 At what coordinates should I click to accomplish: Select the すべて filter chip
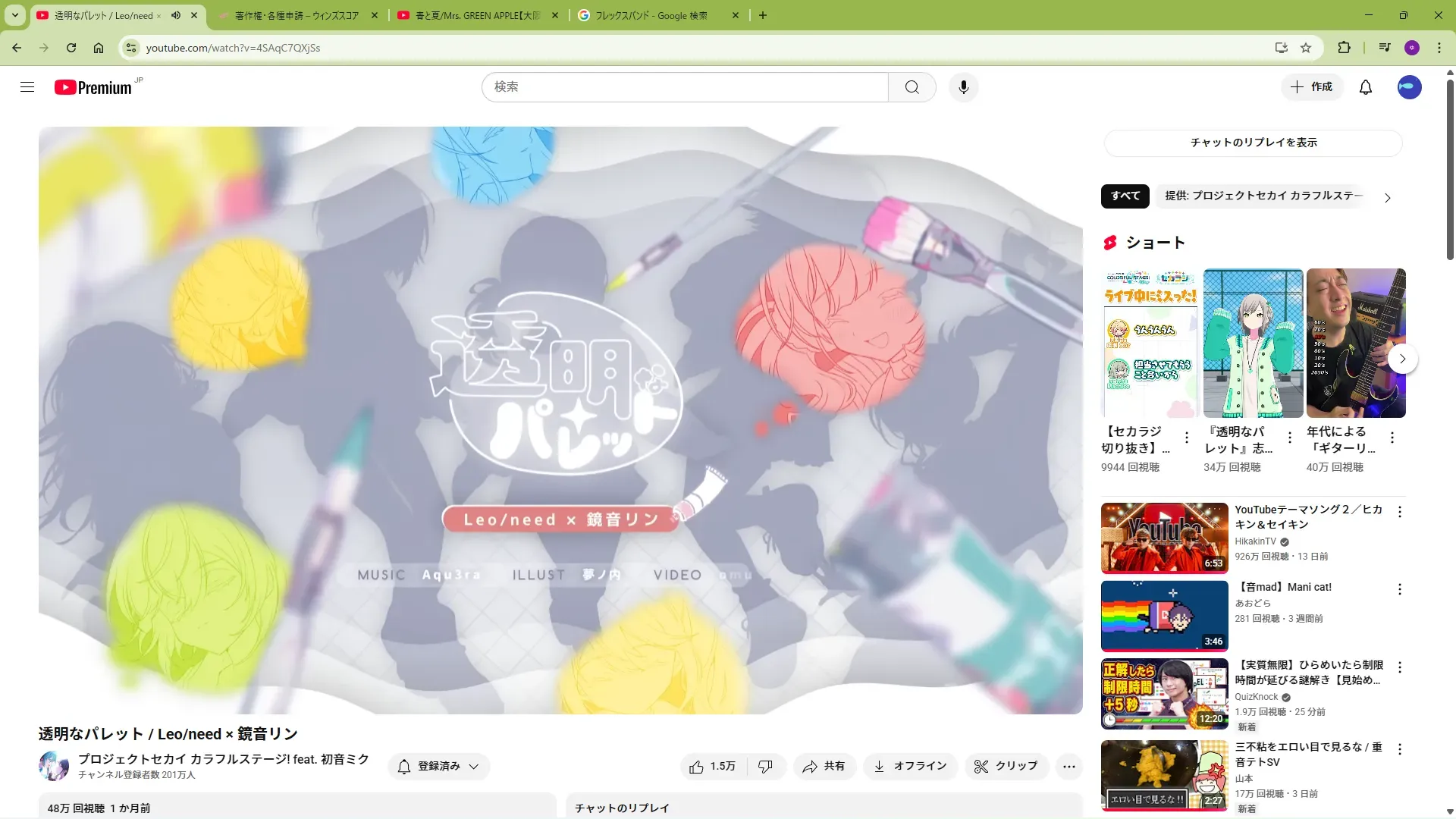click(1125, 196)
